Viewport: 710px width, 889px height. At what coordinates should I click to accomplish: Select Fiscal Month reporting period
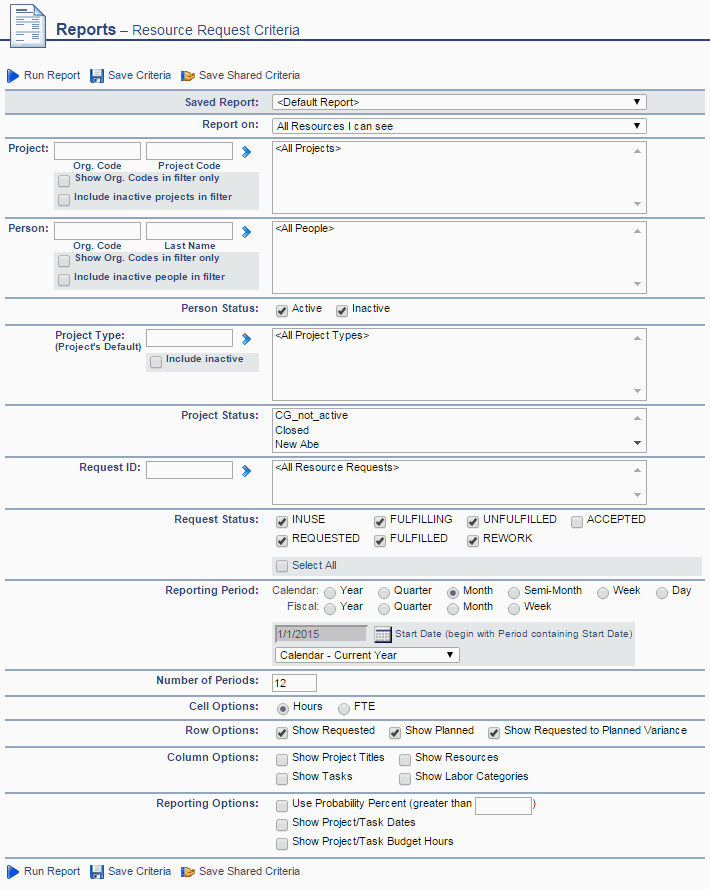pos(453,609)
